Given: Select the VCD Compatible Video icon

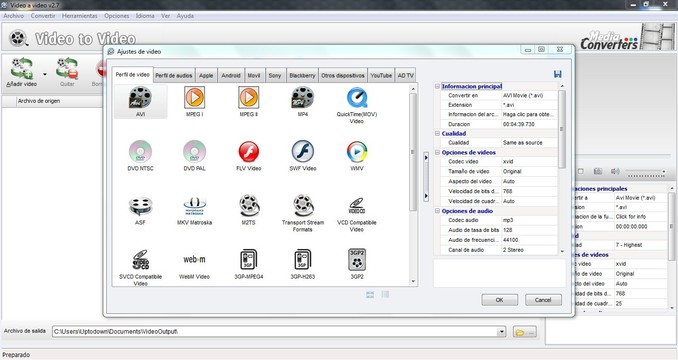Looking at the screenshot, I should 357,206.
